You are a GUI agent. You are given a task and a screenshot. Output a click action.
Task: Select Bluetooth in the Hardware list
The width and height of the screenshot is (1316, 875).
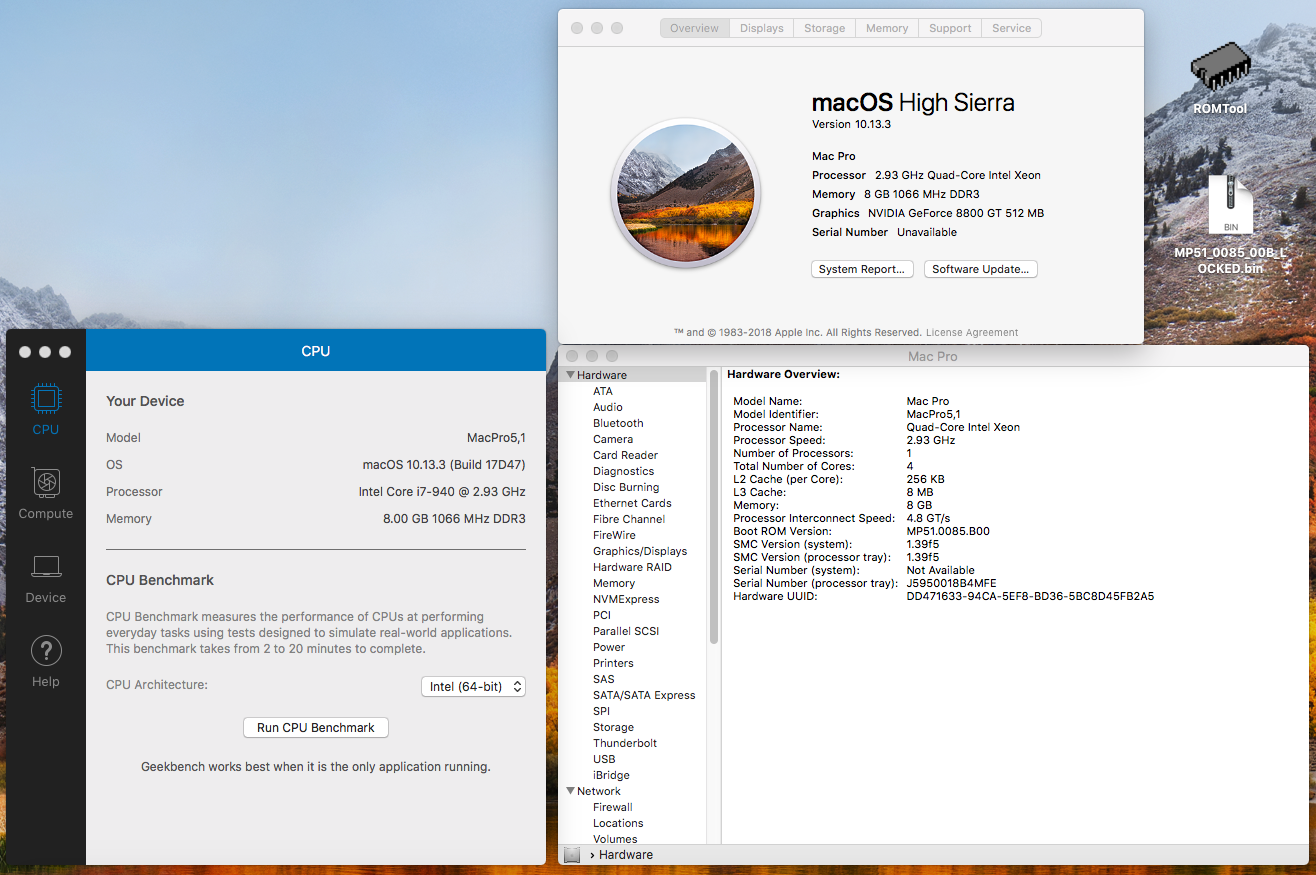tap(618, 423)
